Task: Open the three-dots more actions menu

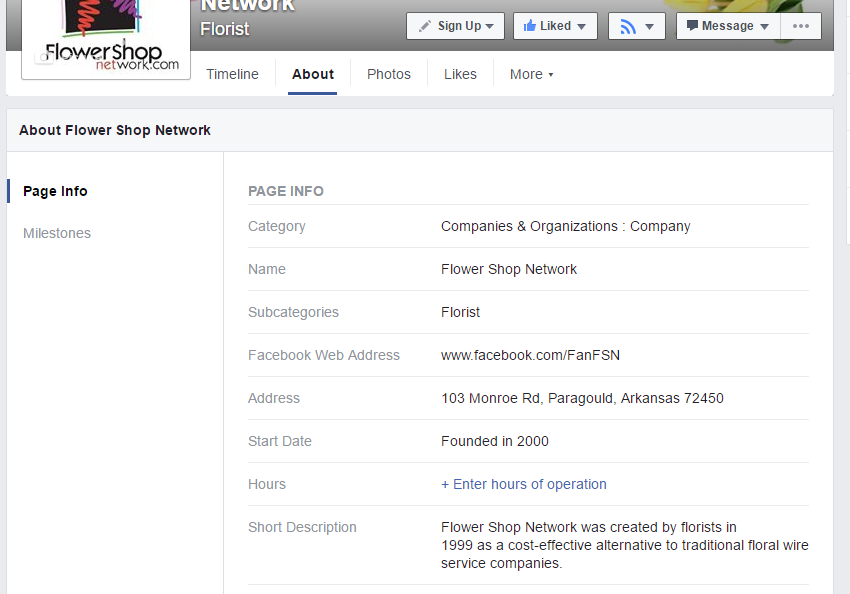Action: click(x=801, y=26)
